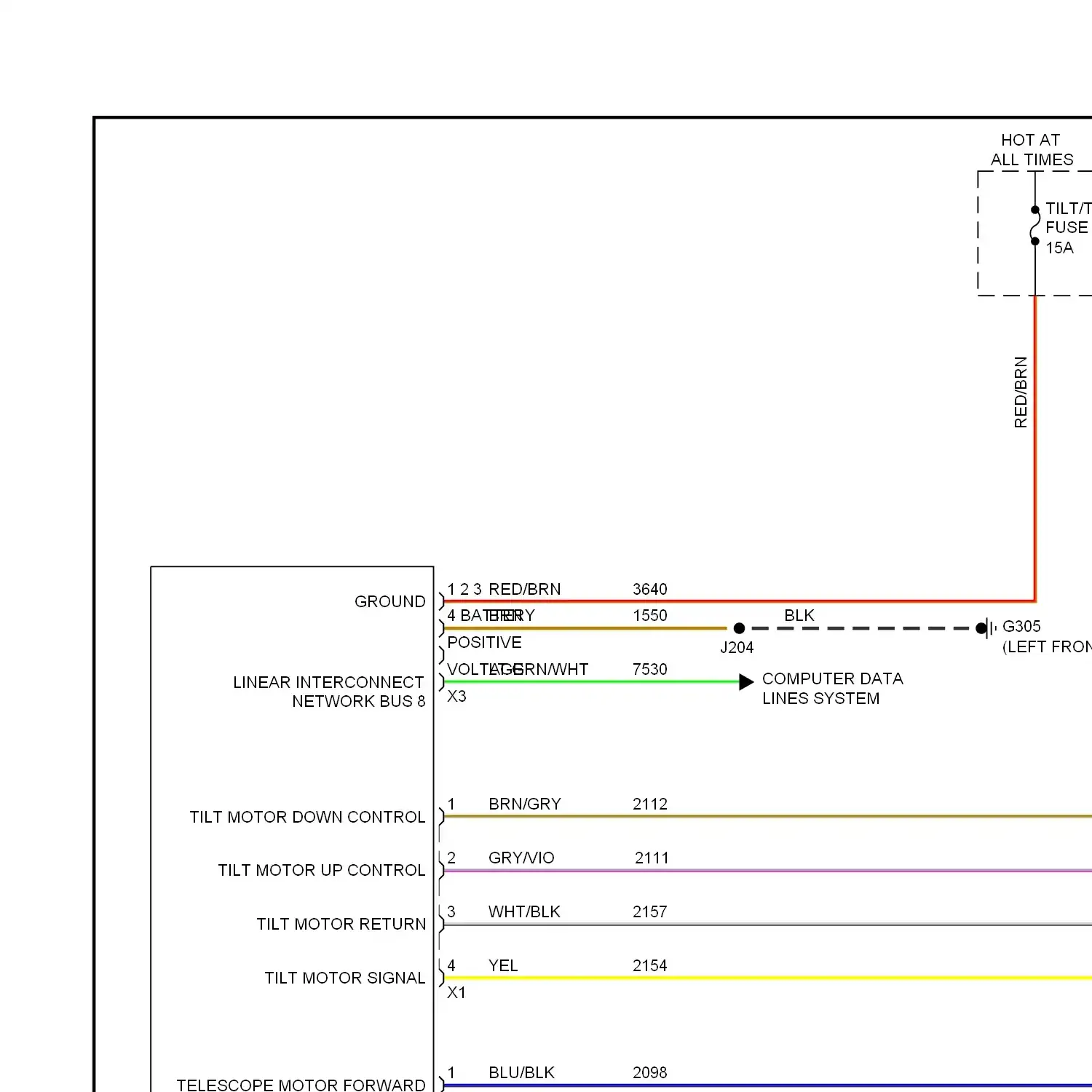1092x1092 pixels.
Task: Click the X3 connector label
Action: 456,696
